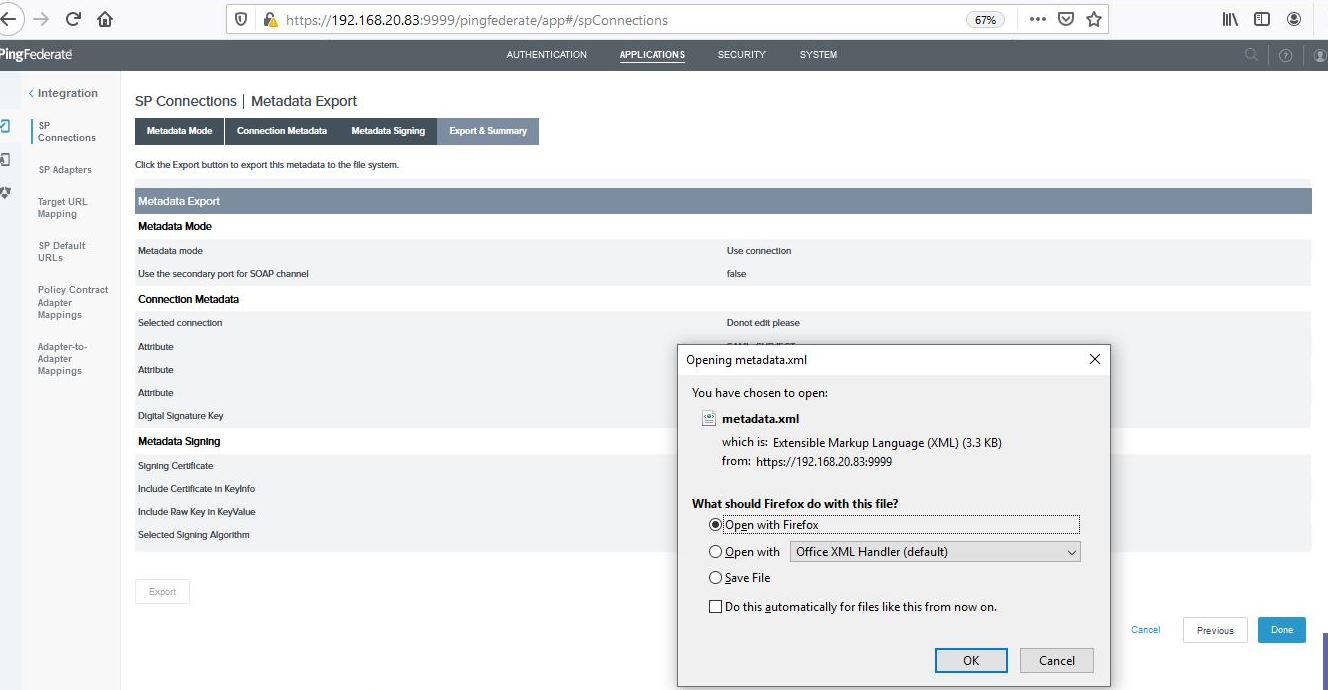Click the Export button
This screenshot has height=690, width=1328.
click(x=162, y=592)
